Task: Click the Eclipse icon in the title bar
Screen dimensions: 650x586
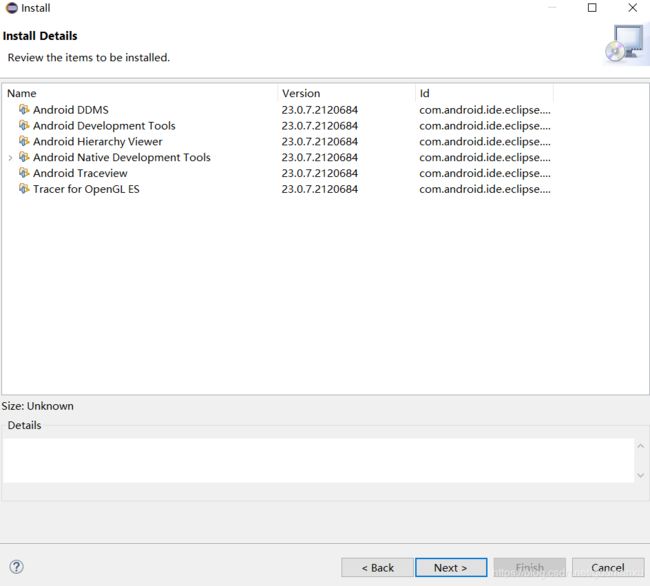Action: coord(12,8)
